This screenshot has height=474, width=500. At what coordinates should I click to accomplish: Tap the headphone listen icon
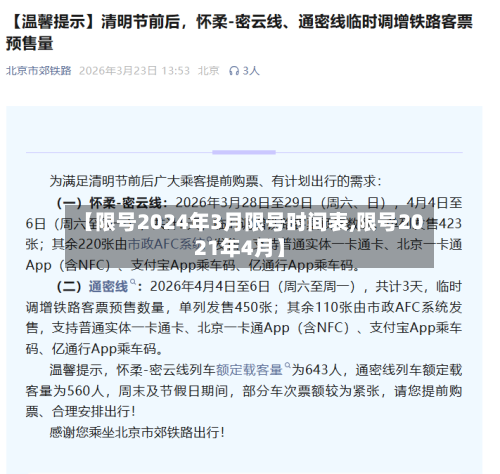[x=234, y=71]
